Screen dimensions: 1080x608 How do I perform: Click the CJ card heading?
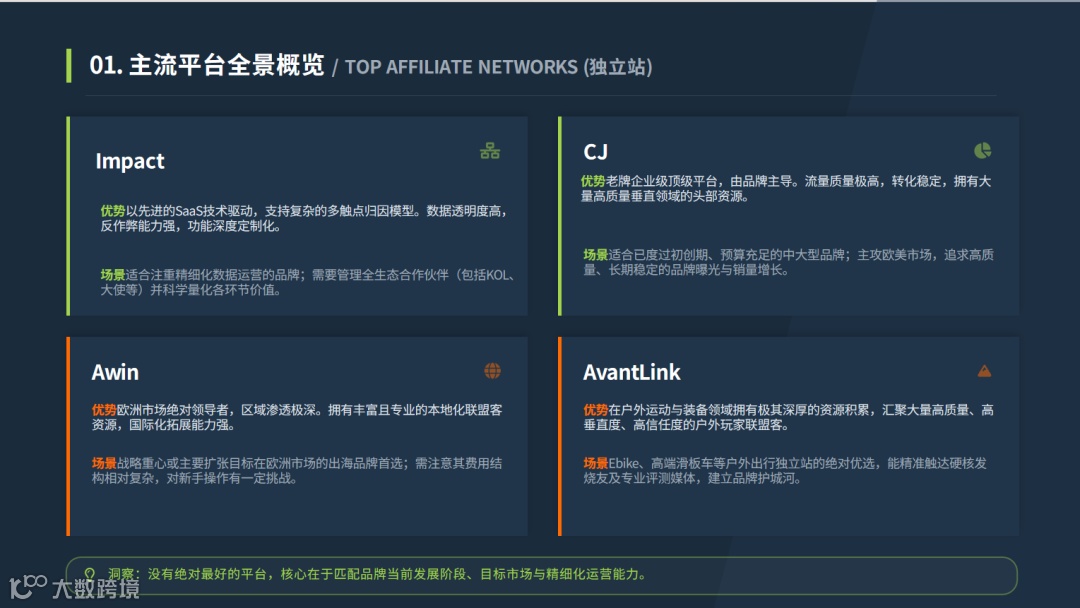[x=596, y=151]
